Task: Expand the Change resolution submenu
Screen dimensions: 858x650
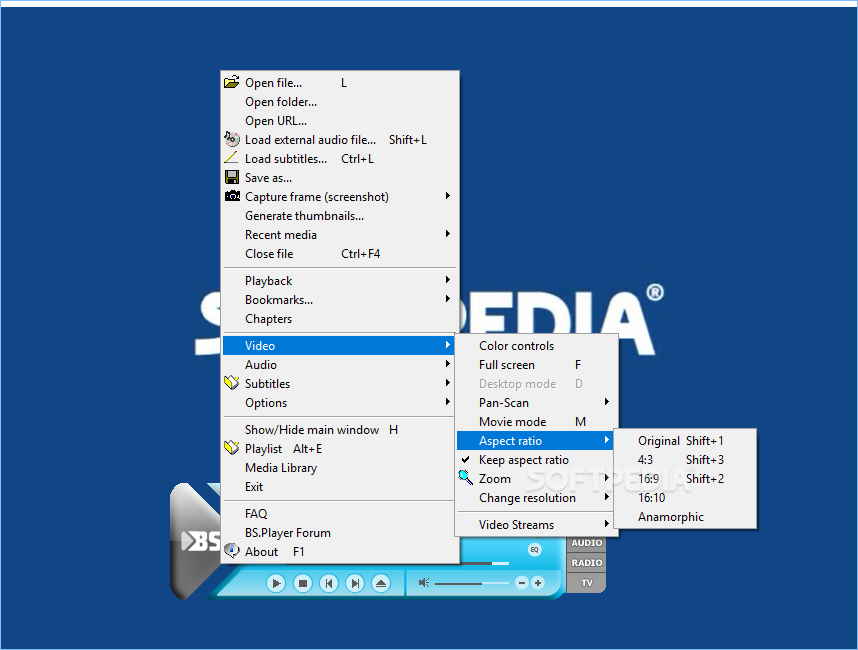Action: click(535, 498)
